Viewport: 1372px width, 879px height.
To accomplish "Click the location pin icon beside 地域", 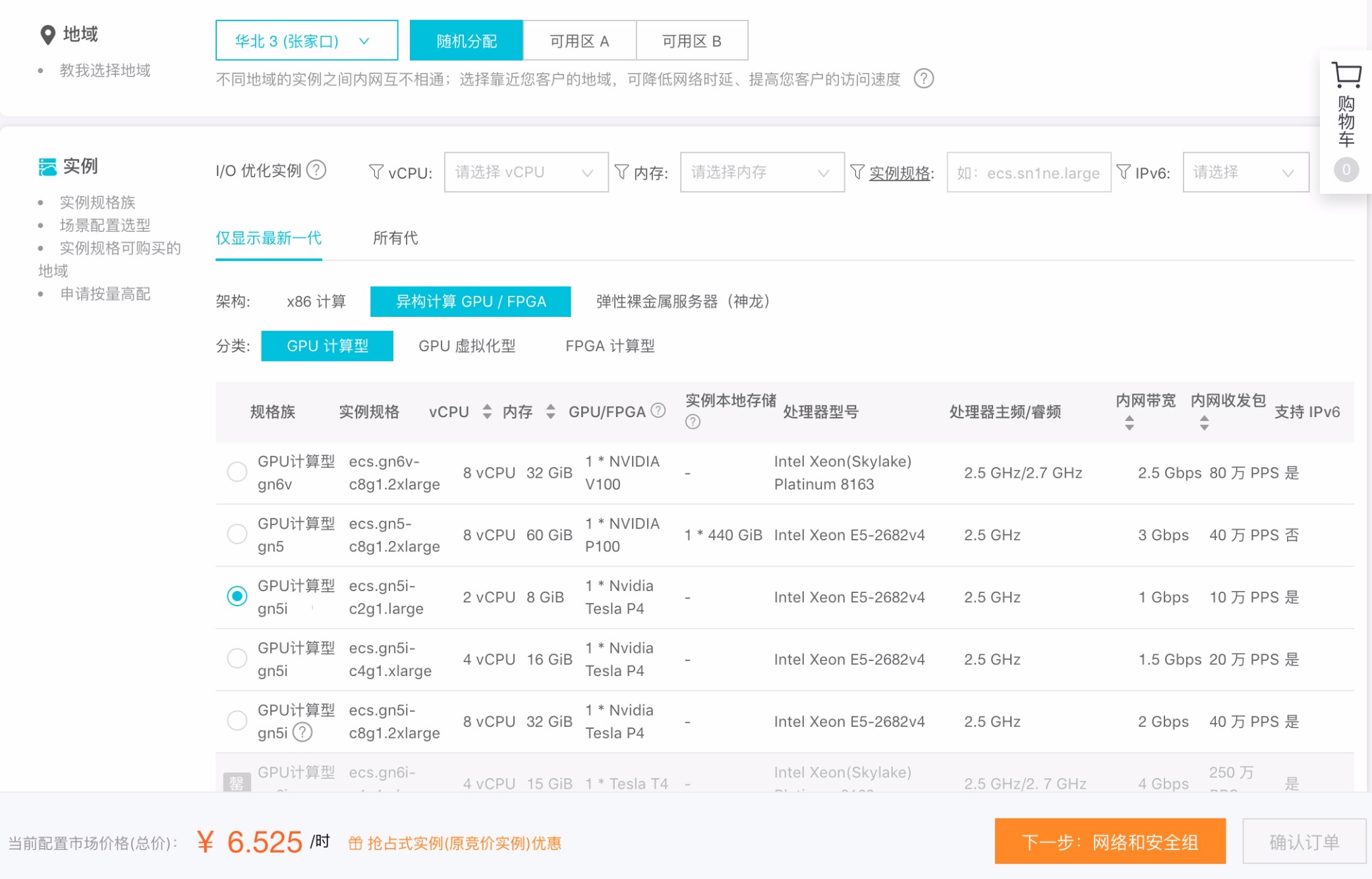I will pos(47,35).
